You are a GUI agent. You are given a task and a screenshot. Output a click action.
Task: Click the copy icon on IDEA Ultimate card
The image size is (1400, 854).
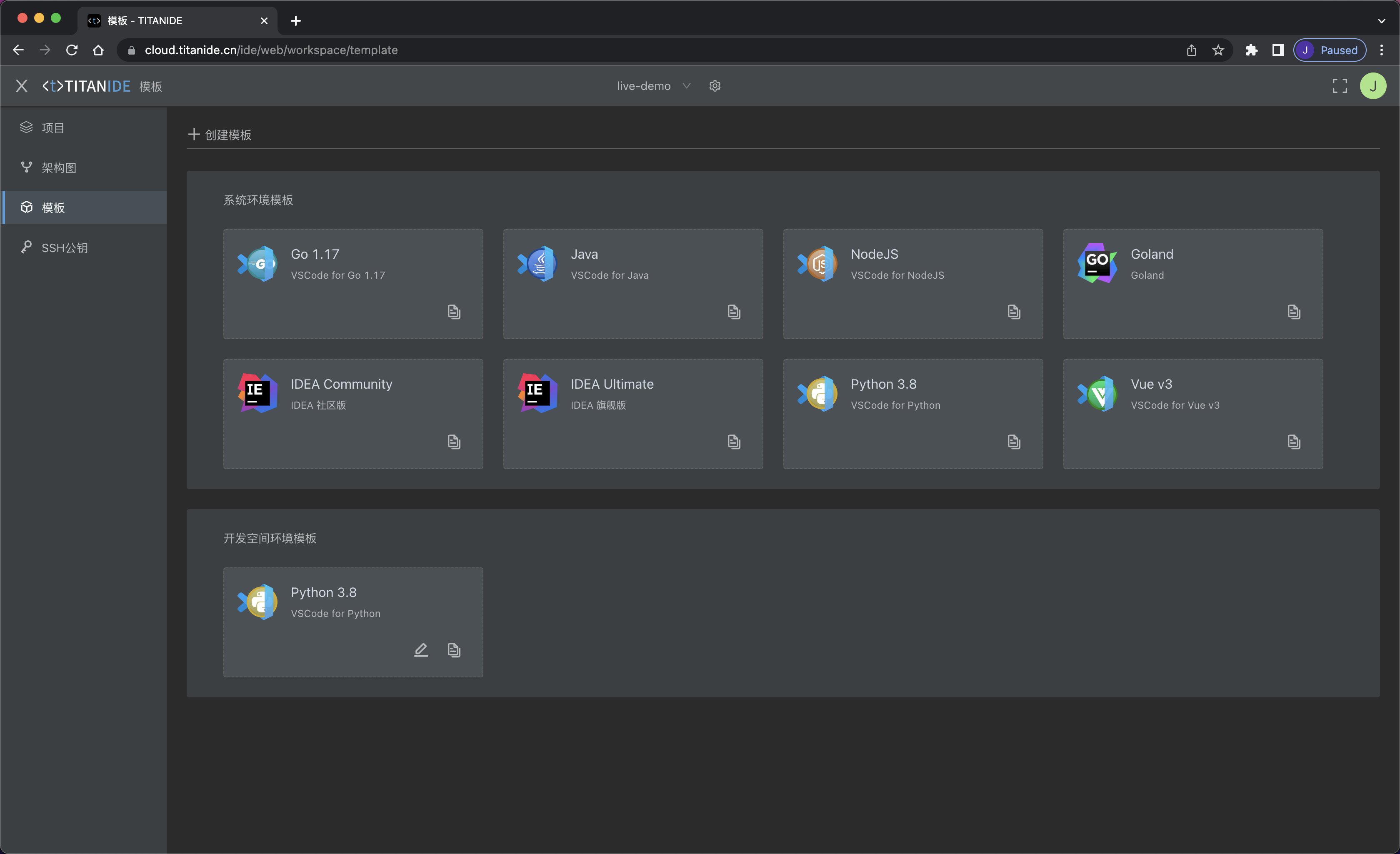tap(733, 442)
